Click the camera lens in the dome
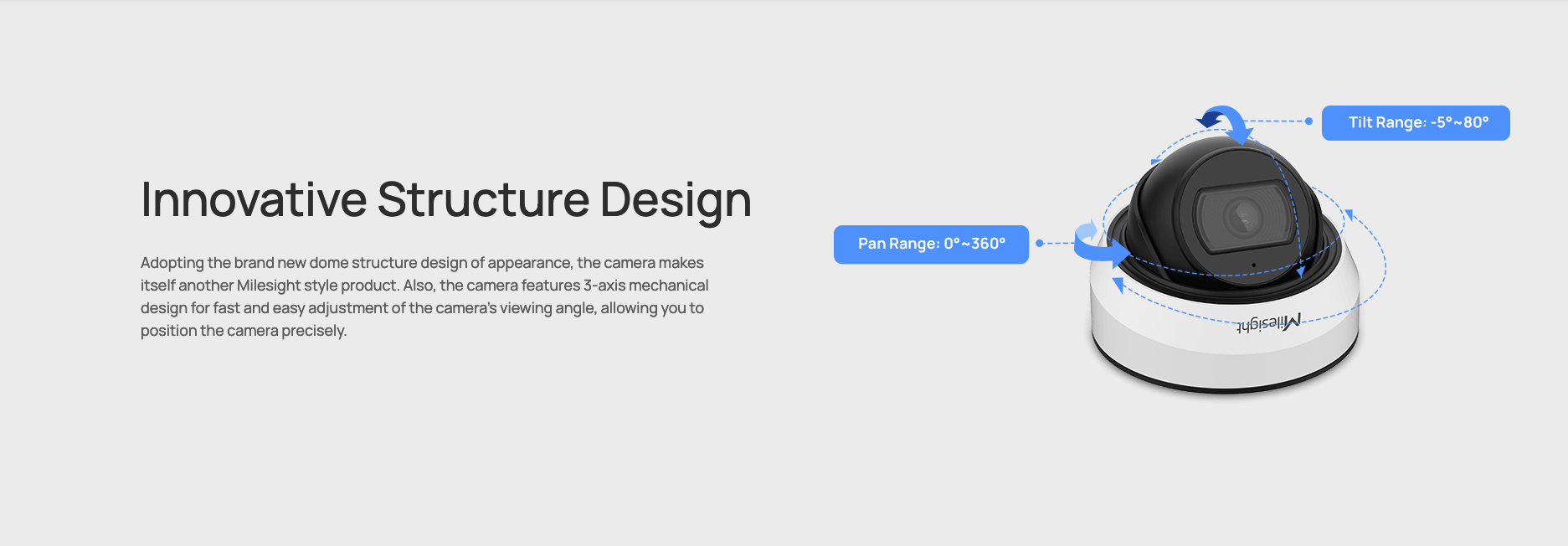This screenshot has height=546, width=1568. 1242,216
